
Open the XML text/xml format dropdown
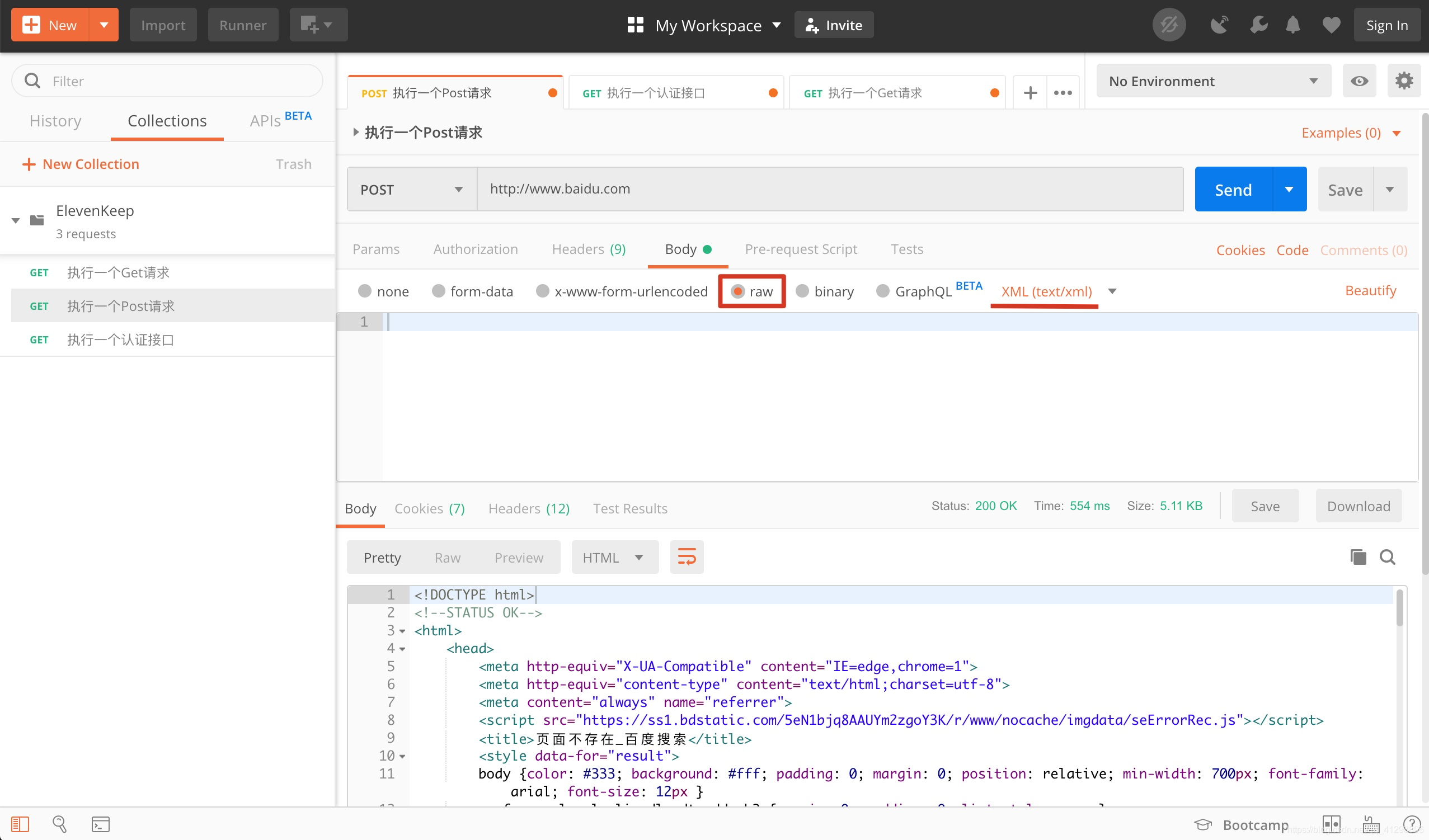click(1113, 291)
